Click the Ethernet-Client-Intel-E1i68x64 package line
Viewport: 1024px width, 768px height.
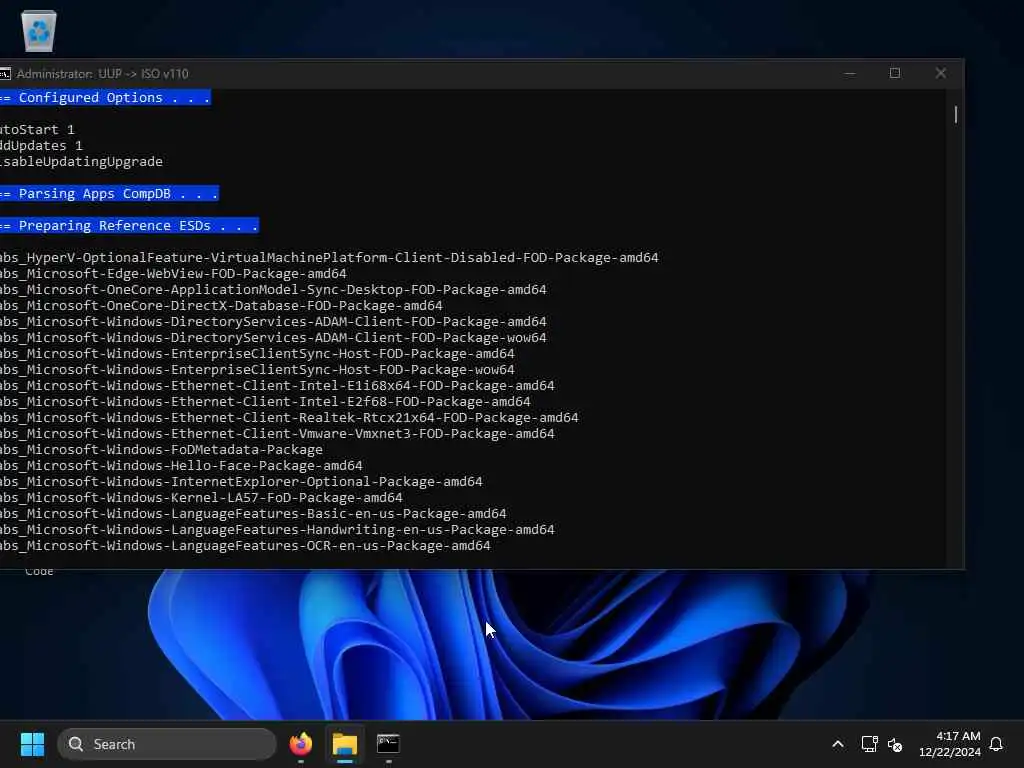pos(277,385)
